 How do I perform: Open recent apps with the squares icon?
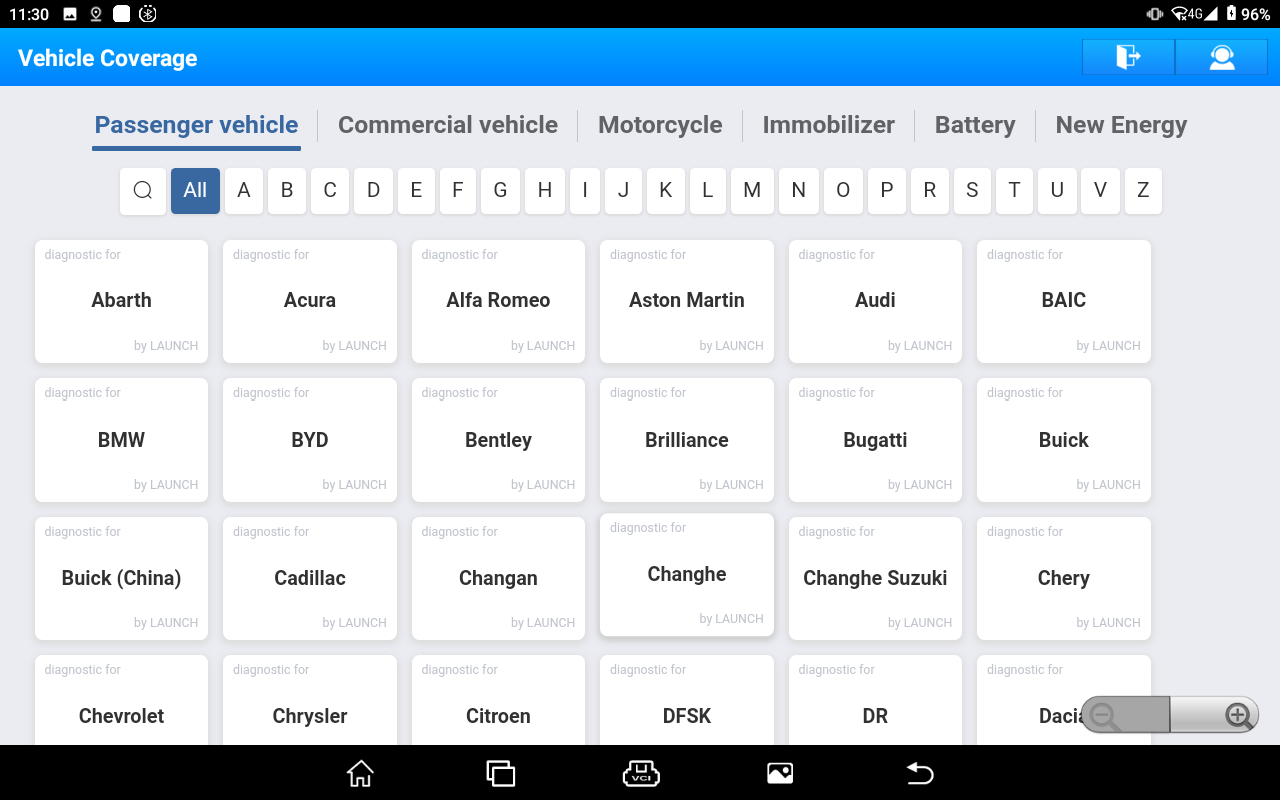click(x=500, y=773)
